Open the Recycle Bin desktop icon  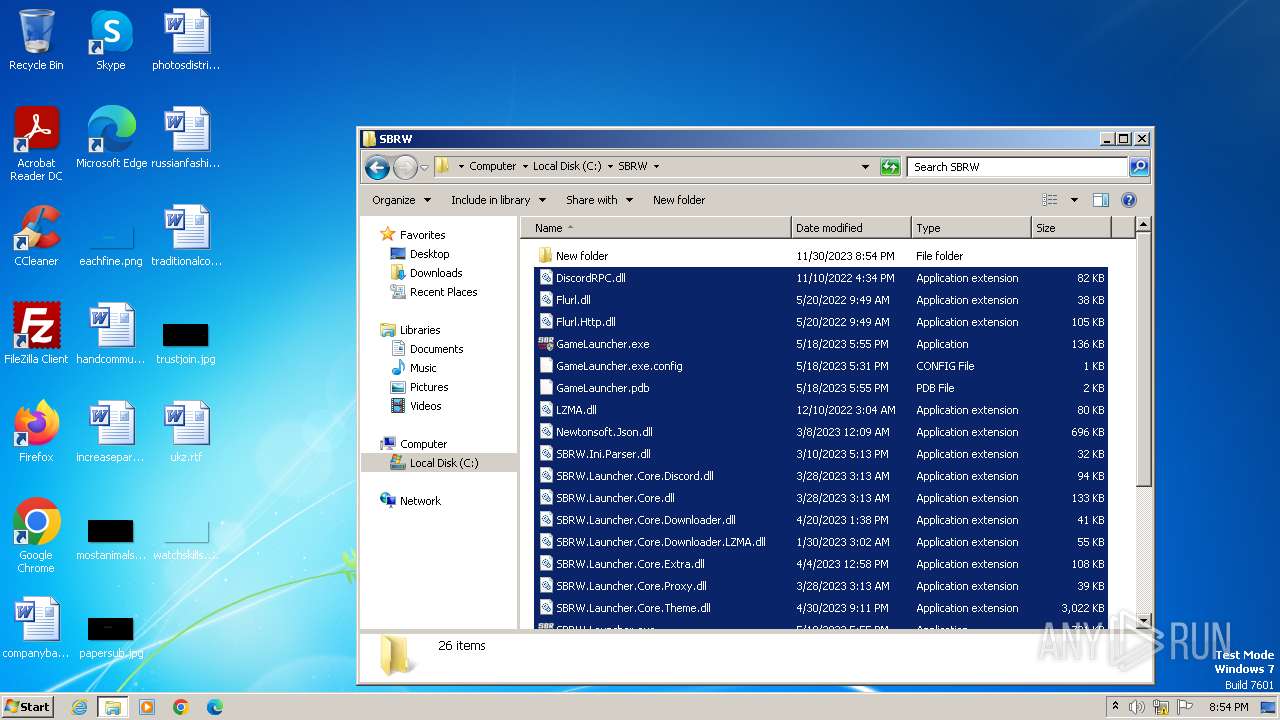pyautogui.click(x=36, y=41)
